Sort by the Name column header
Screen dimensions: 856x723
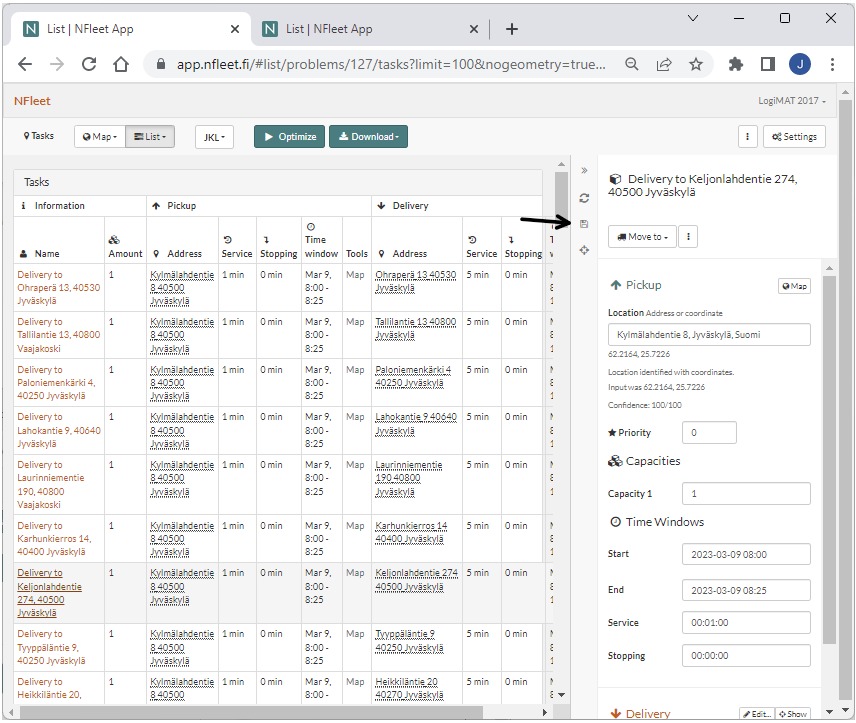point(47,254)
